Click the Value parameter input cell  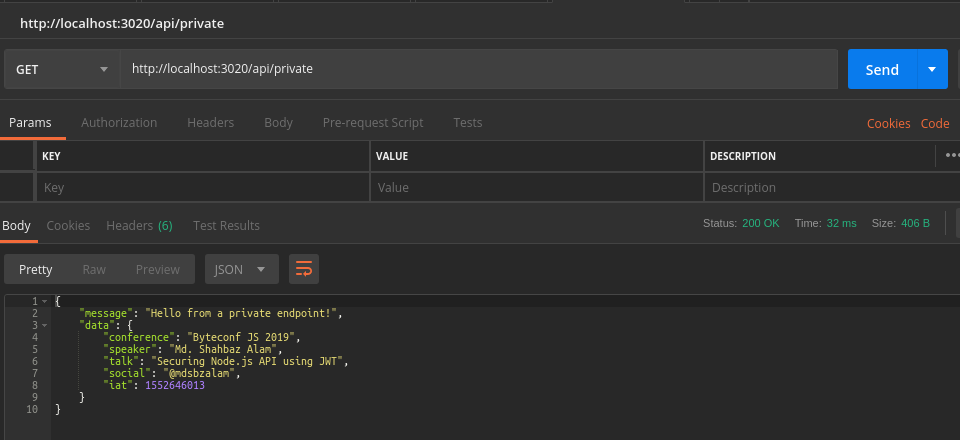[x=537, y=187]
